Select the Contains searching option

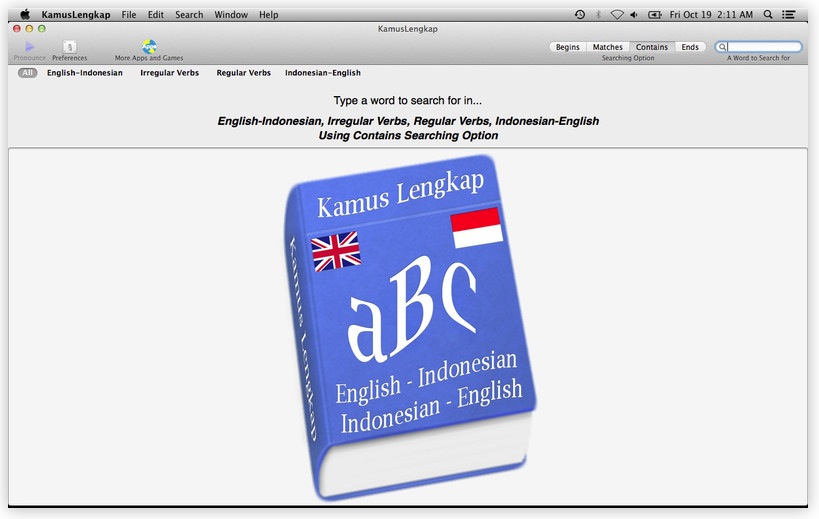(x=652, y=47)
